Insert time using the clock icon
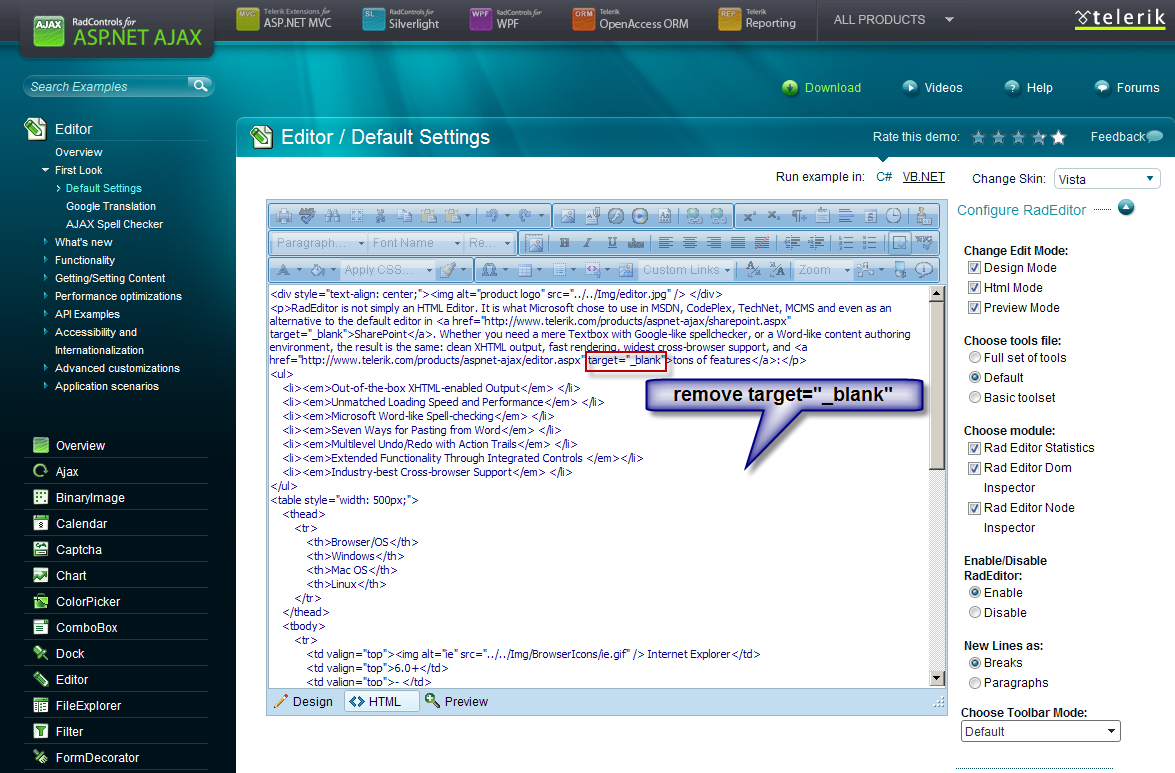This screenshot has width=1175, height=773. (x=893, y=216)
